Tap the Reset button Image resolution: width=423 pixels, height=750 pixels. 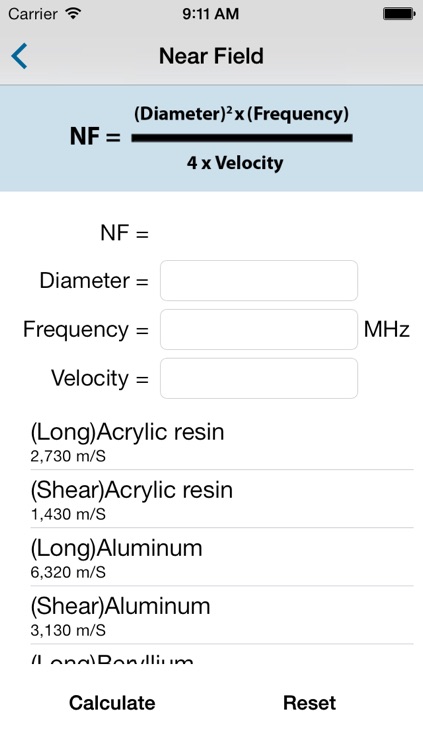click(x=310, y=703)
